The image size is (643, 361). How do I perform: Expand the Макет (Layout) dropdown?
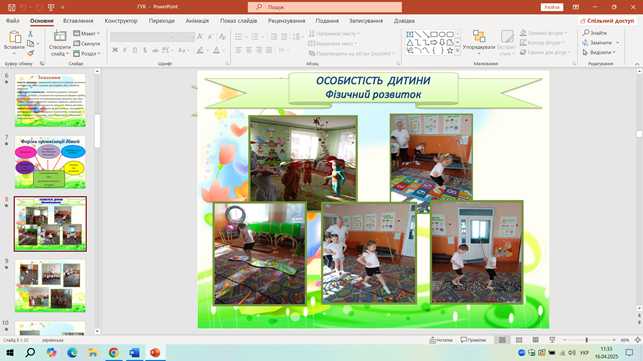[x=87, y=33]
